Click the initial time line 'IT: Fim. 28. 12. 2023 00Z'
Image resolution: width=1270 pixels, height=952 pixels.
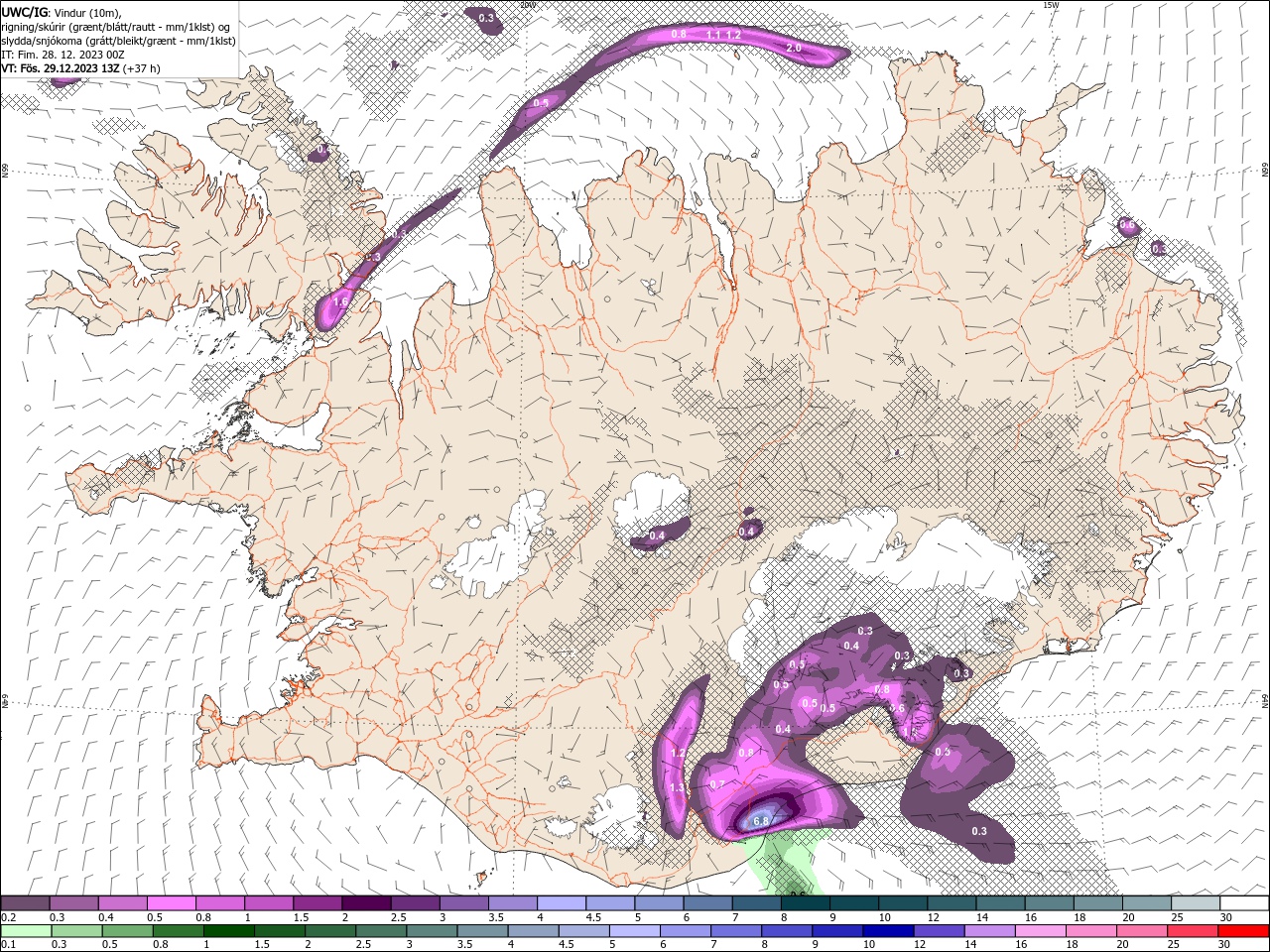tap(63, 55)
